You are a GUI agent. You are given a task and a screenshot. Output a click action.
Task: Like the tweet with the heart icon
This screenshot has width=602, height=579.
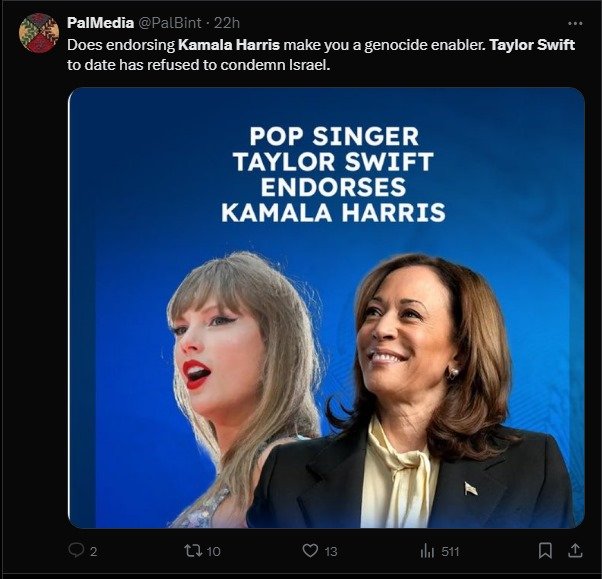310,550
